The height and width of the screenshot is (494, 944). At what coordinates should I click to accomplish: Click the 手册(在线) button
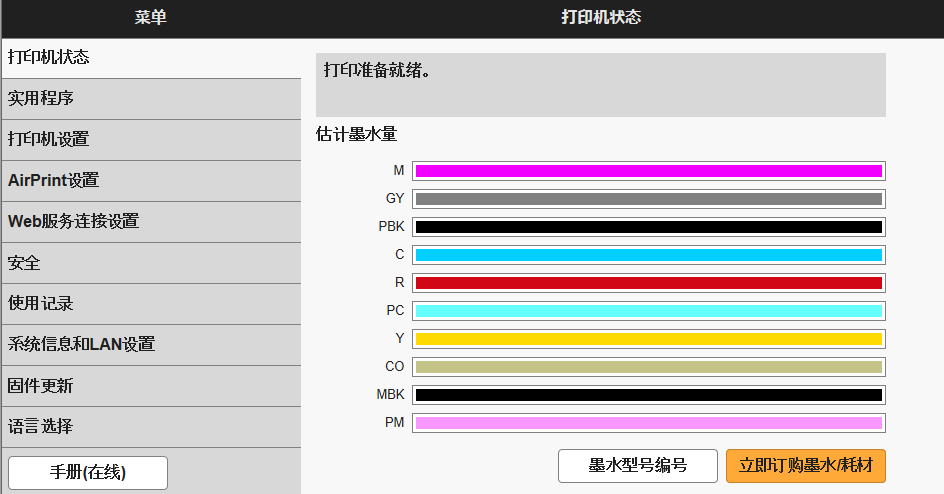click(x=88, y=472)
